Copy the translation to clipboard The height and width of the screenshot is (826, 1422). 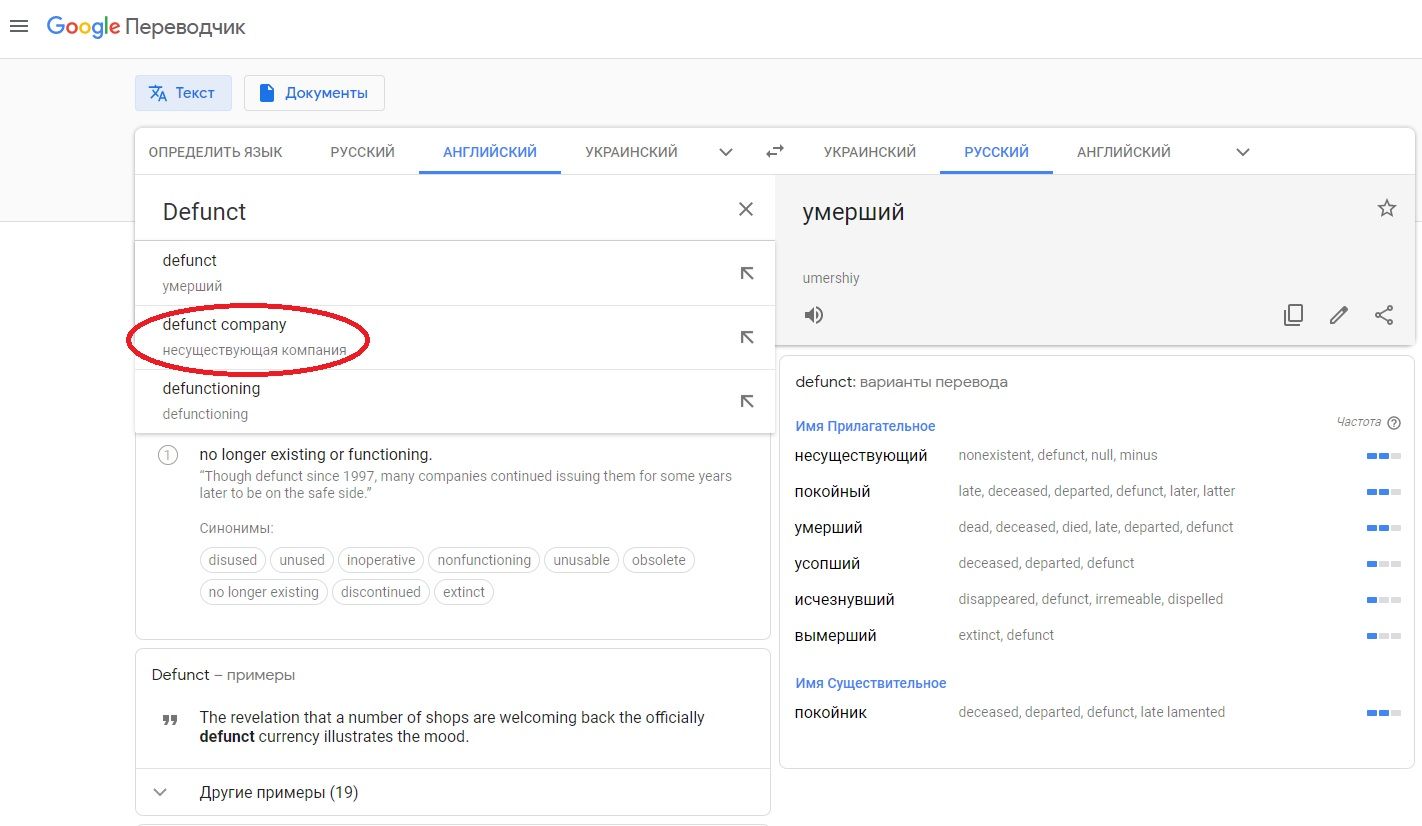pyautogui.click(x=1293, y=315)
